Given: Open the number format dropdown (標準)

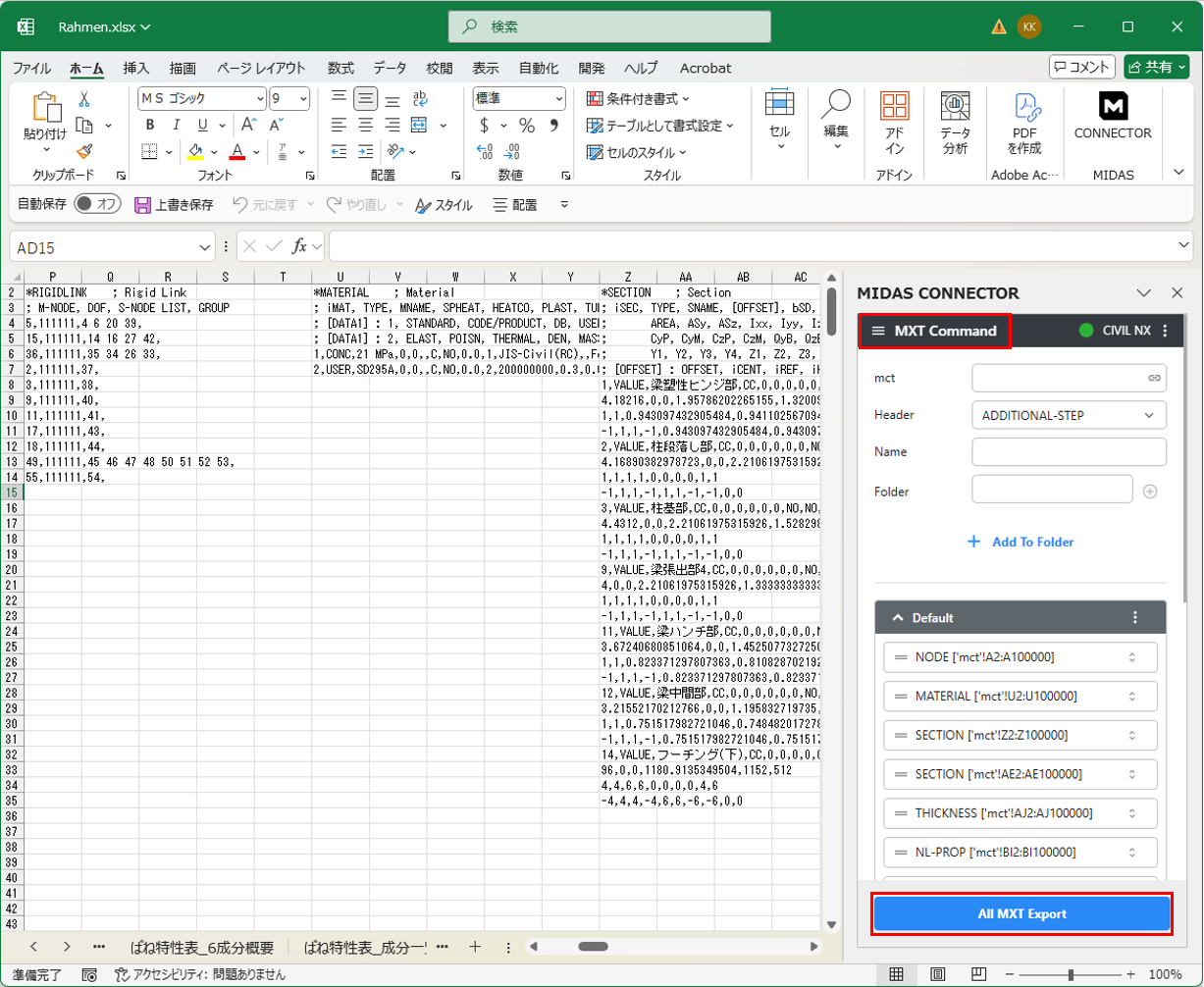Looking at the screenshot, I should click(x=558, y=98).
